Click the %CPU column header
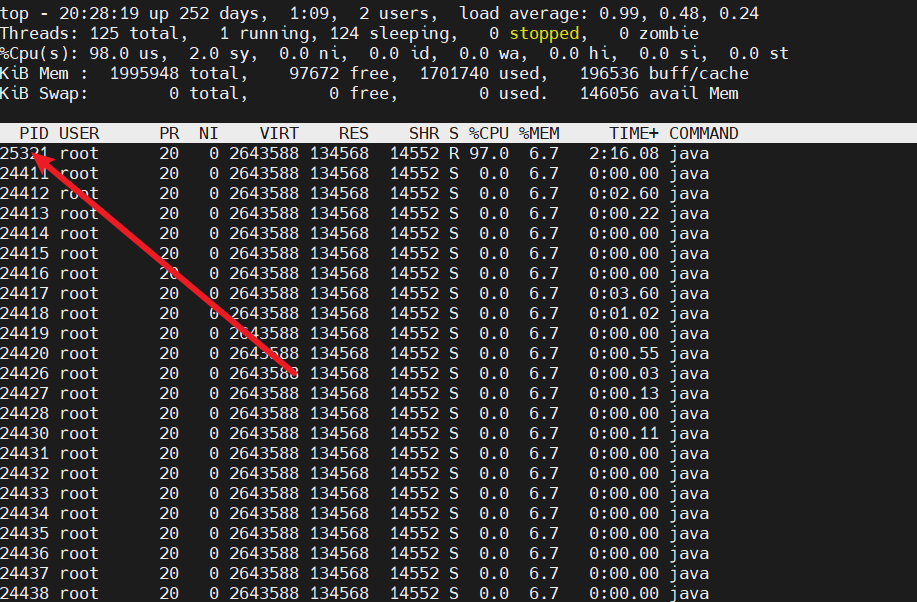917x602 pixels. 489,133
